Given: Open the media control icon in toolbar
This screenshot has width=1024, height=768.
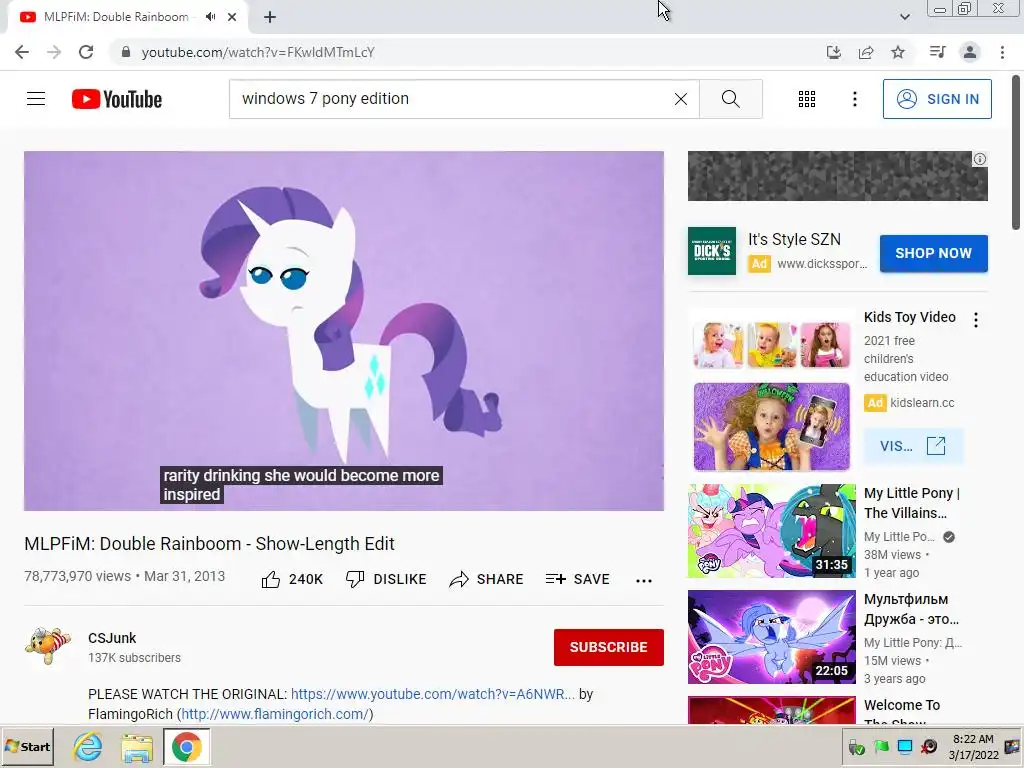Looking at the screenshot, I should (937, 52).
